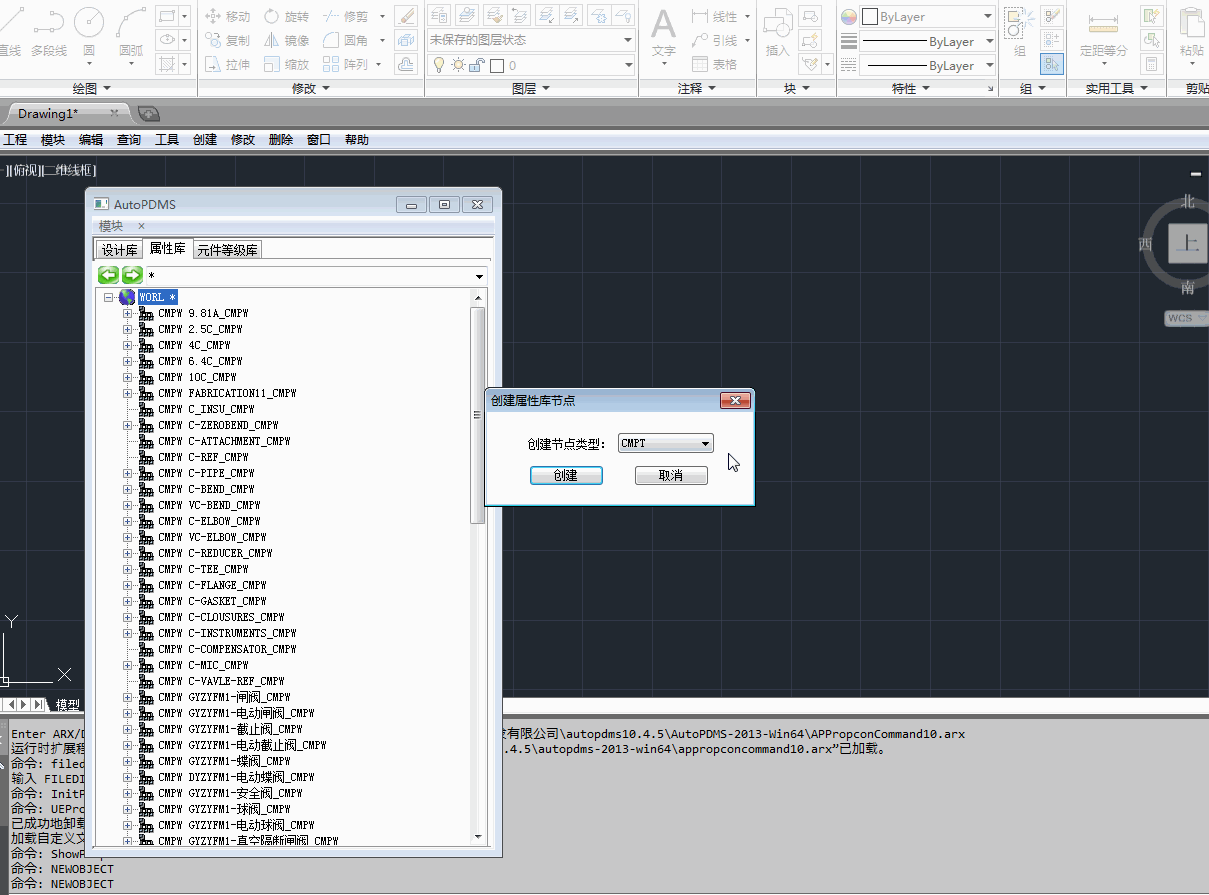
Task: Click the 创建 button in dialog
Action: (566, 475)
